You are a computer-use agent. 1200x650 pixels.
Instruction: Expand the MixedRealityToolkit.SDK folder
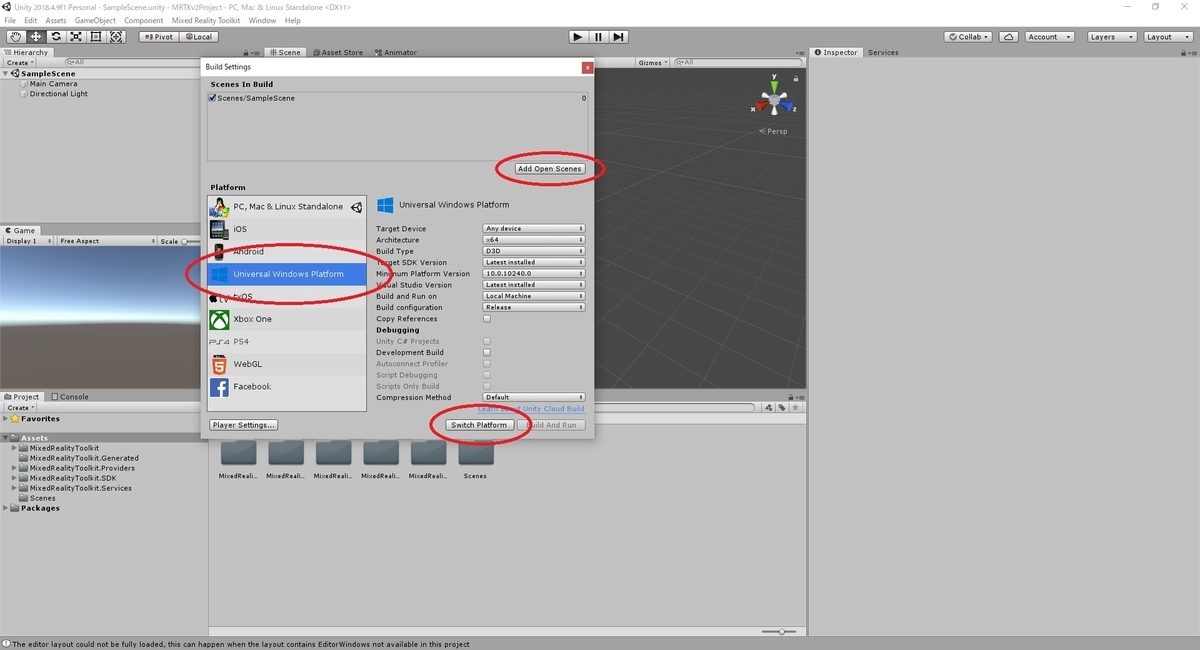pyautogui.click(x=15, y=478)
